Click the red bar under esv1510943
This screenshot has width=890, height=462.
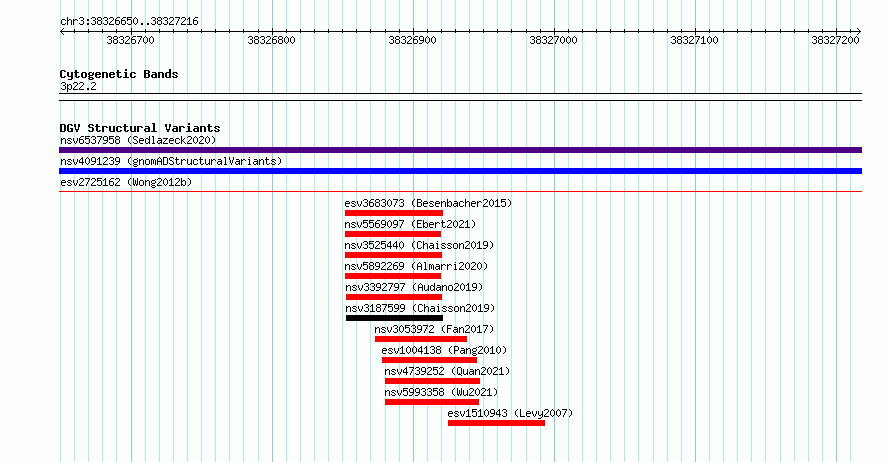point(497,423)
